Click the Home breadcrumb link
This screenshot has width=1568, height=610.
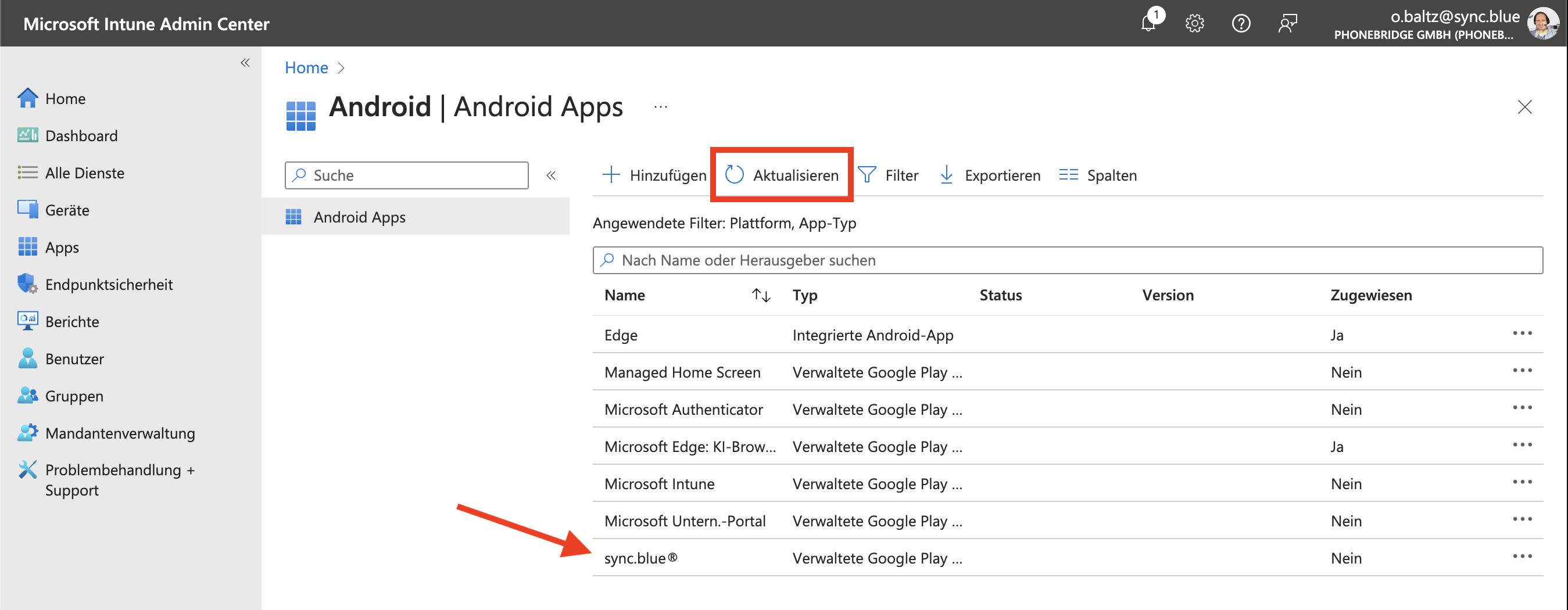pos(306,67)
